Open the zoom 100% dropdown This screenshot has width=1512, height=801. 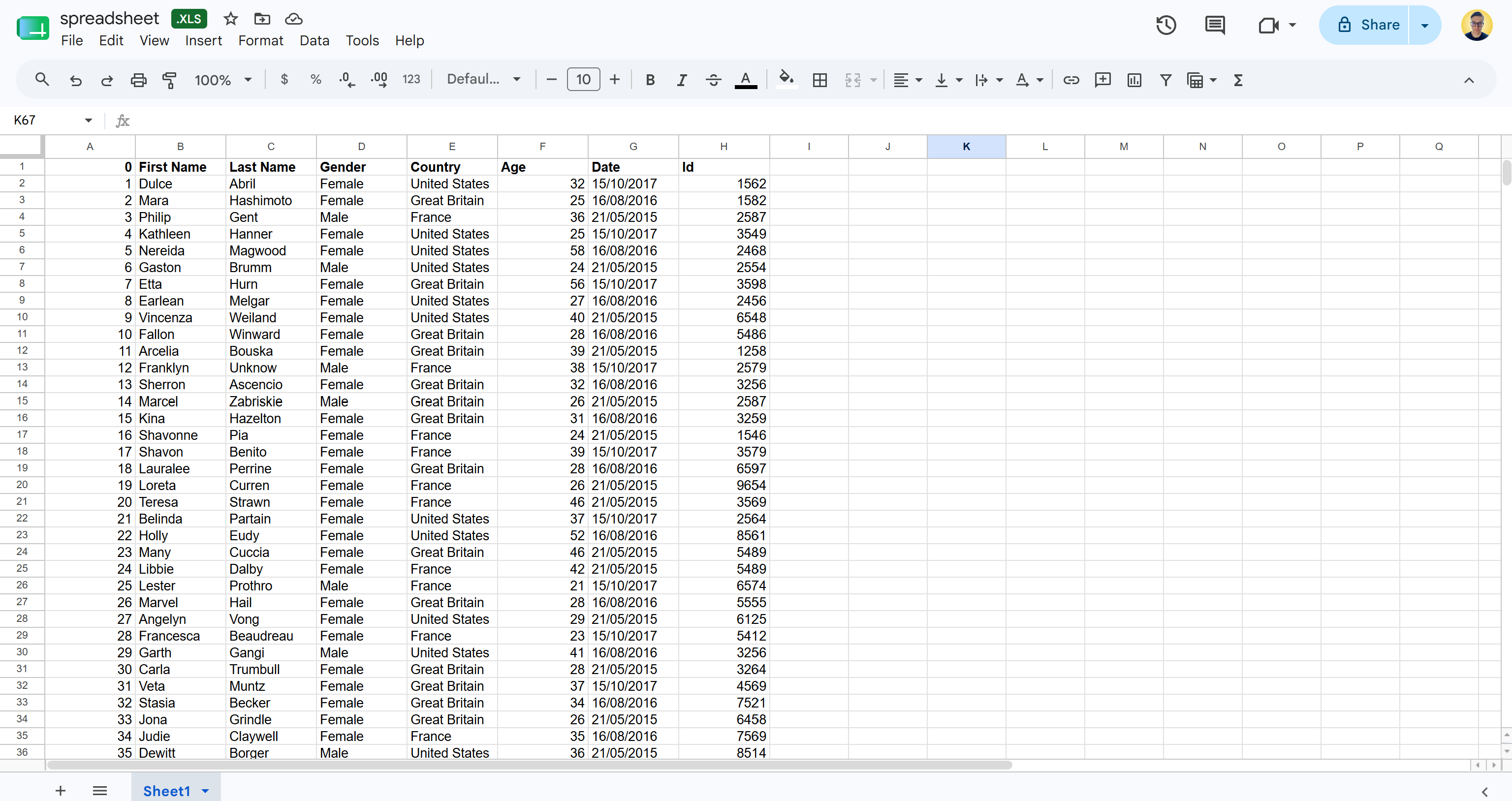[223, 80]
